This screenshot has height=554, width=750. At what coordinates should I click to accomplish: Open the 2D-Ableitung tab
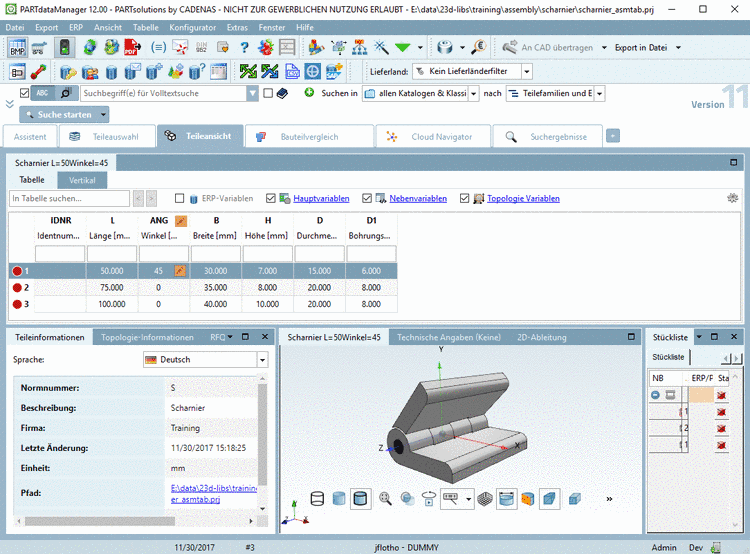(541, 337)
